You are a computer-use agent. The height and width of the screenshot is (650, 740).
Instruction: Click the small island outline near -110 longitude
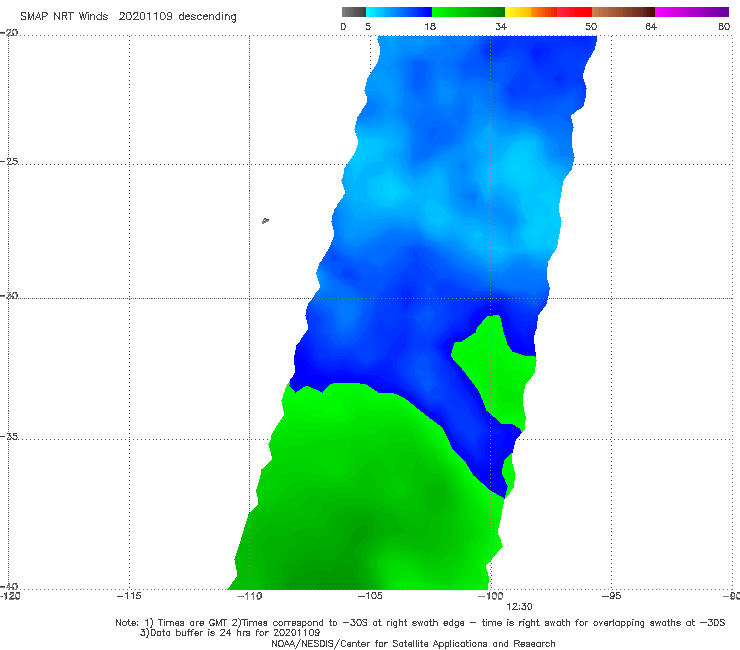pyautogui.click(x=265, y=220)
